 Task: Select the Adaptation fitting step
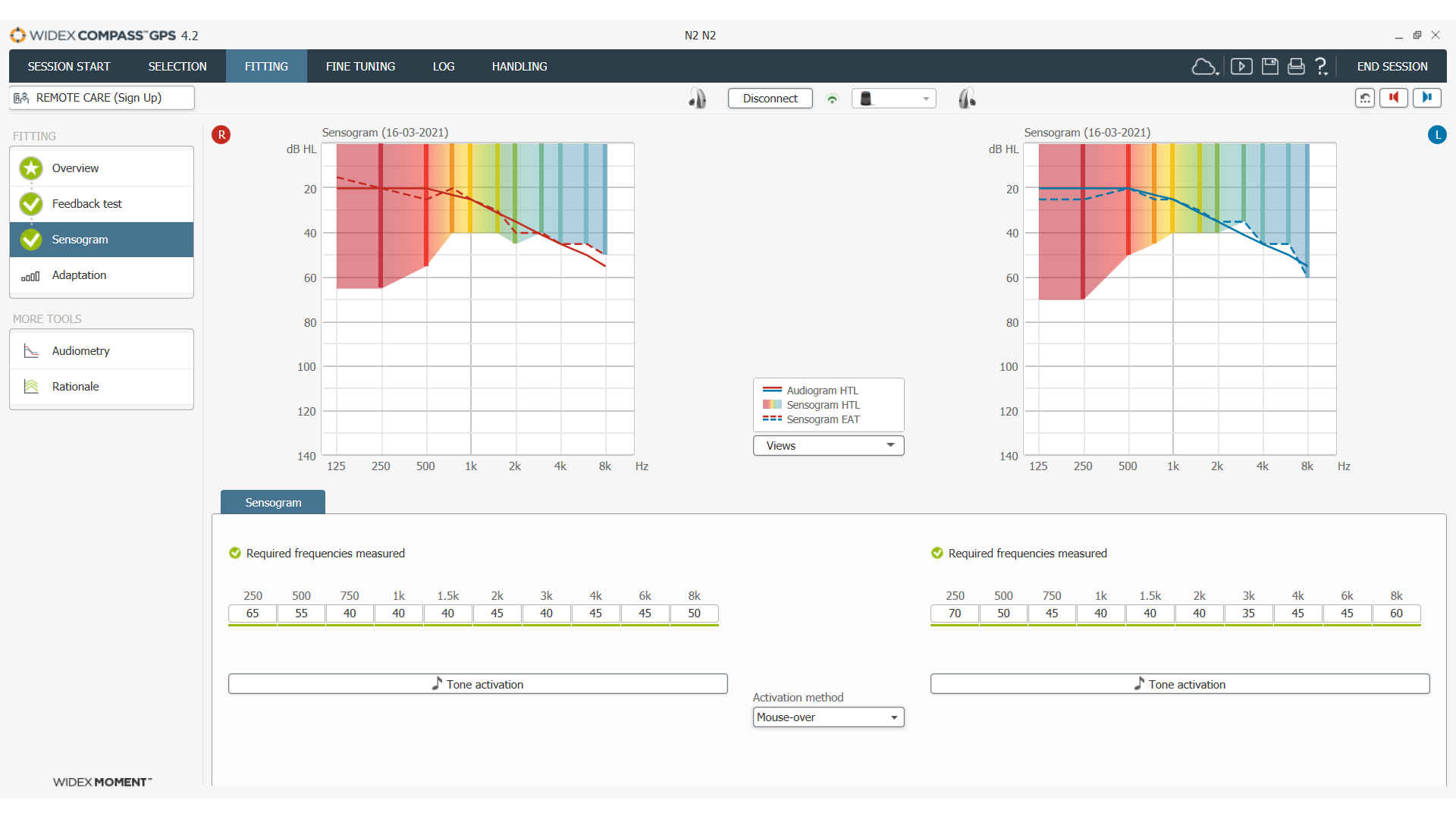pos(79,275)
